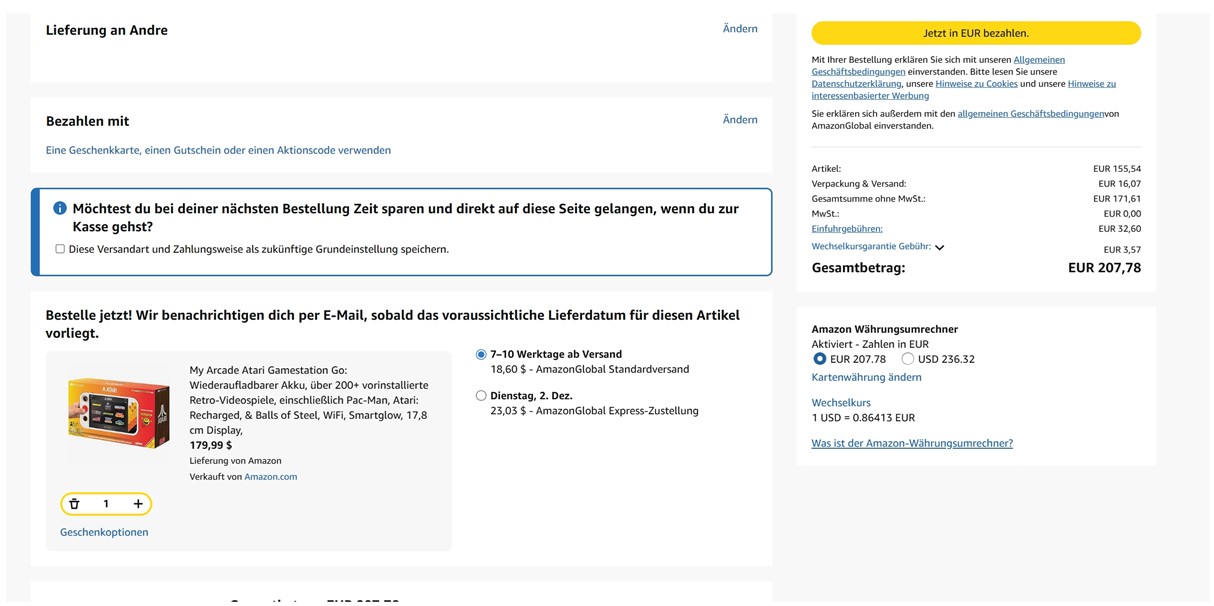
Task: Select USD 236.32 payment currency
Action: point(908,359)
